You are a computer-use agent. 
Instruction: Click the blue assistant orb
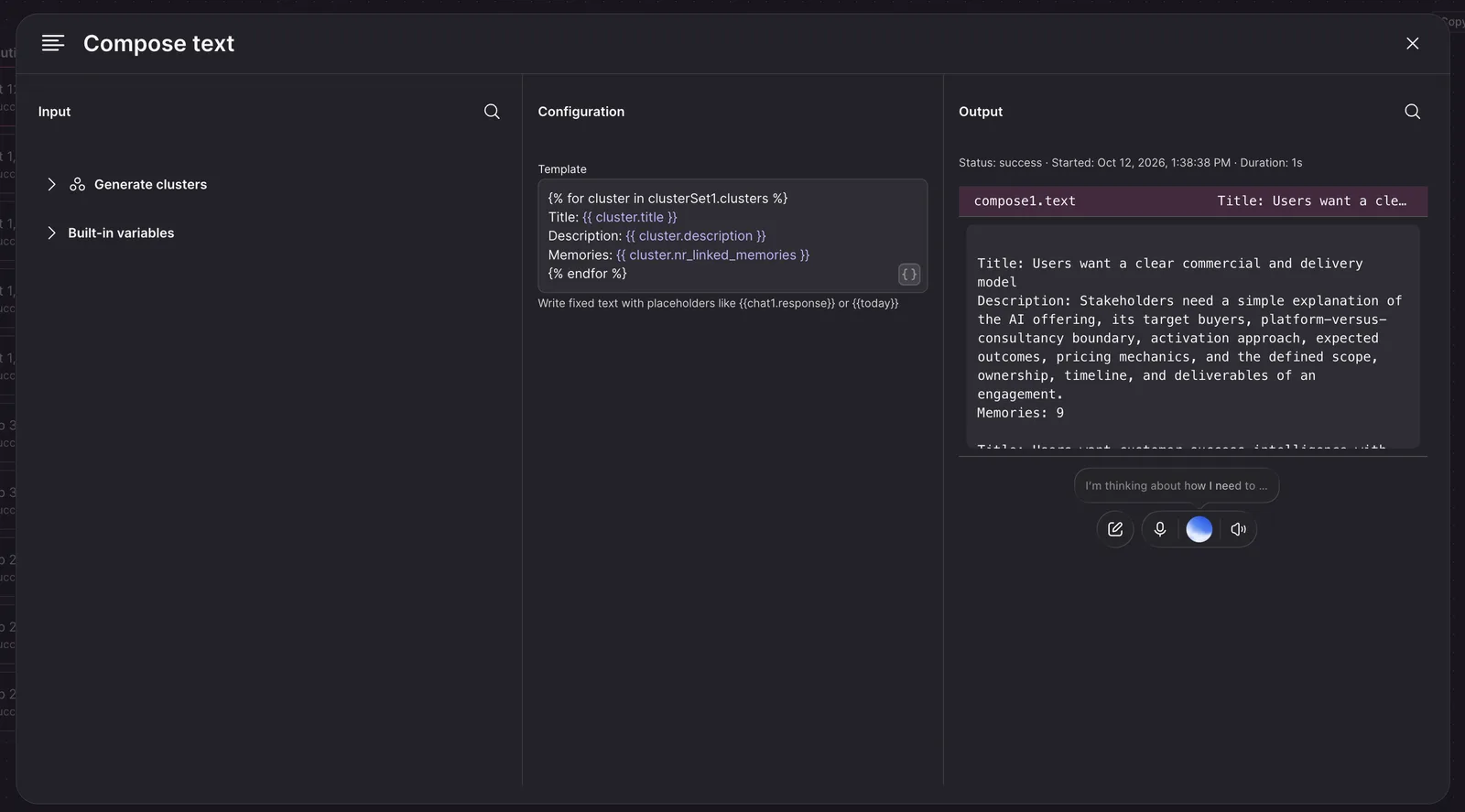point(1199,529)
